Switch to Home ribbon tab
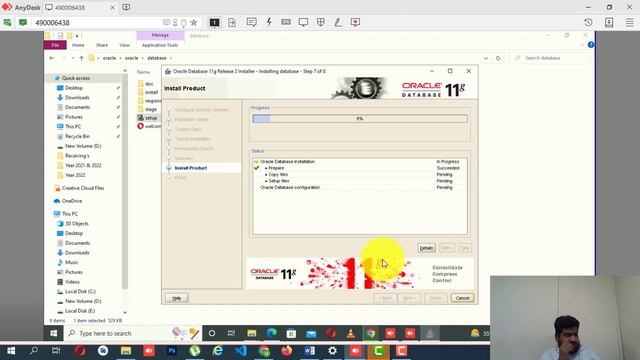Viewport: 640px width, 360px height. (78, 45)
